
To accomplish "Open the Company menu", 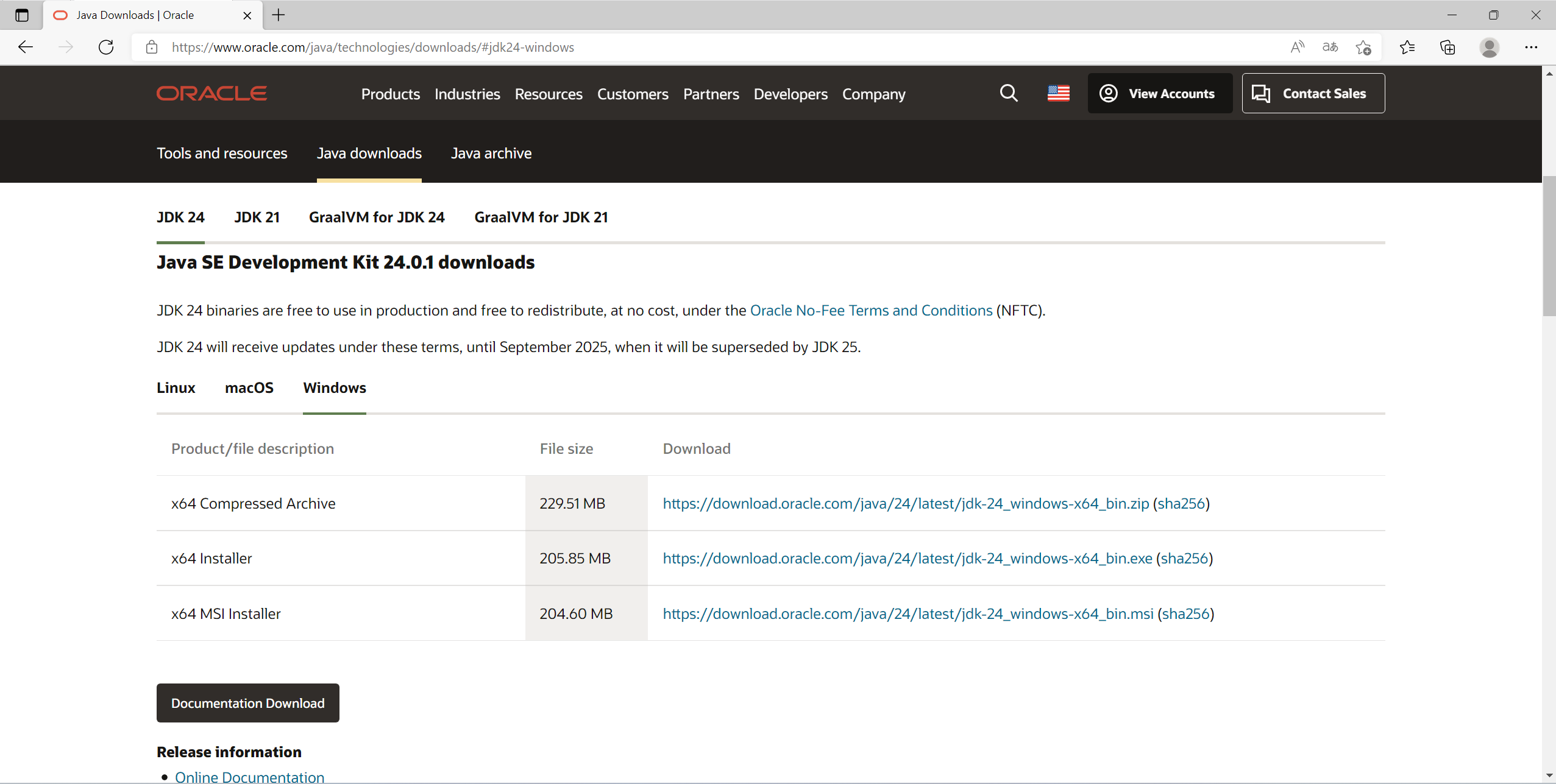I will [874, 94].
